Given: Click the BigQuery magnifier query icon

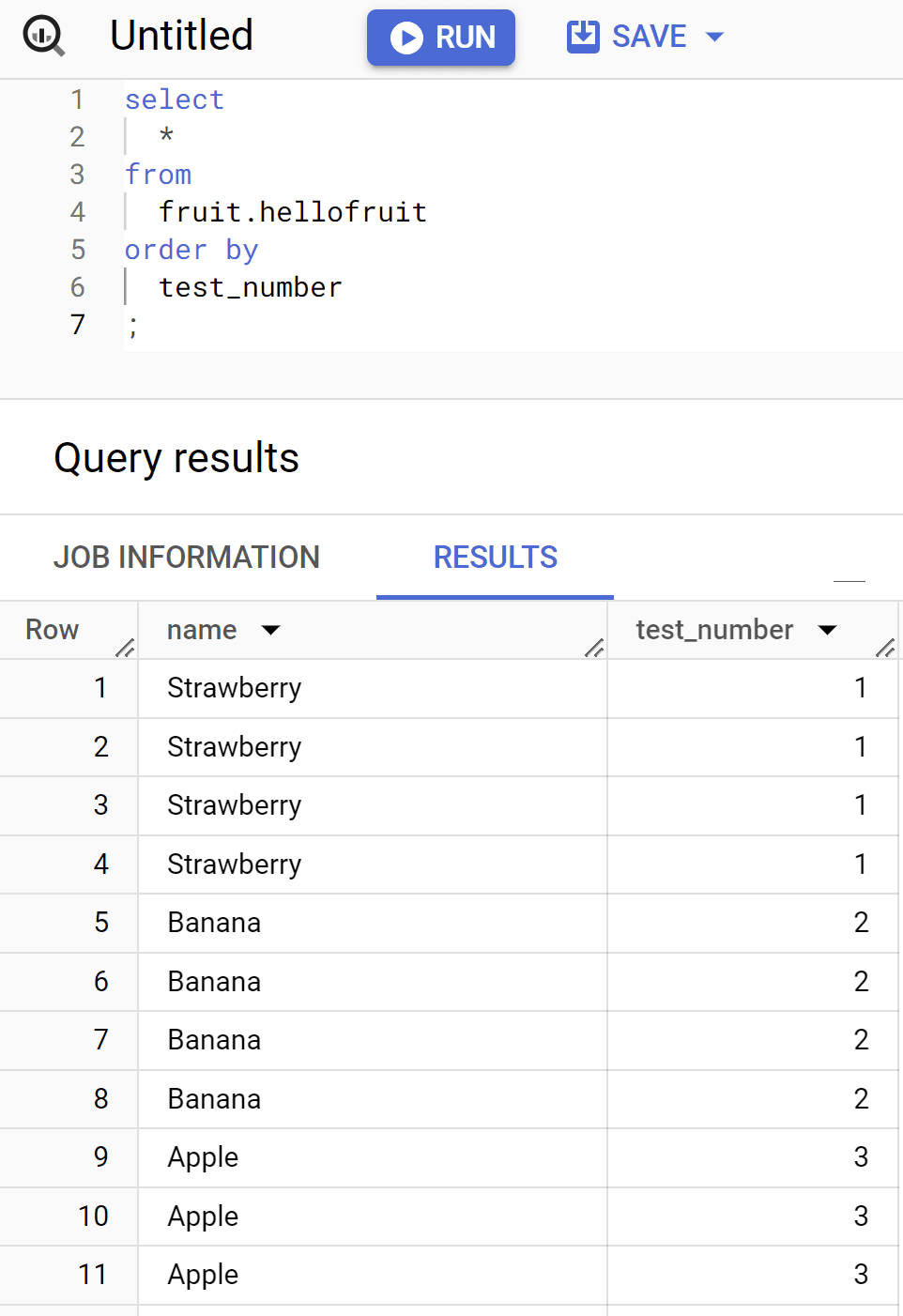Looking at the screenshot, I should point(43,36).
